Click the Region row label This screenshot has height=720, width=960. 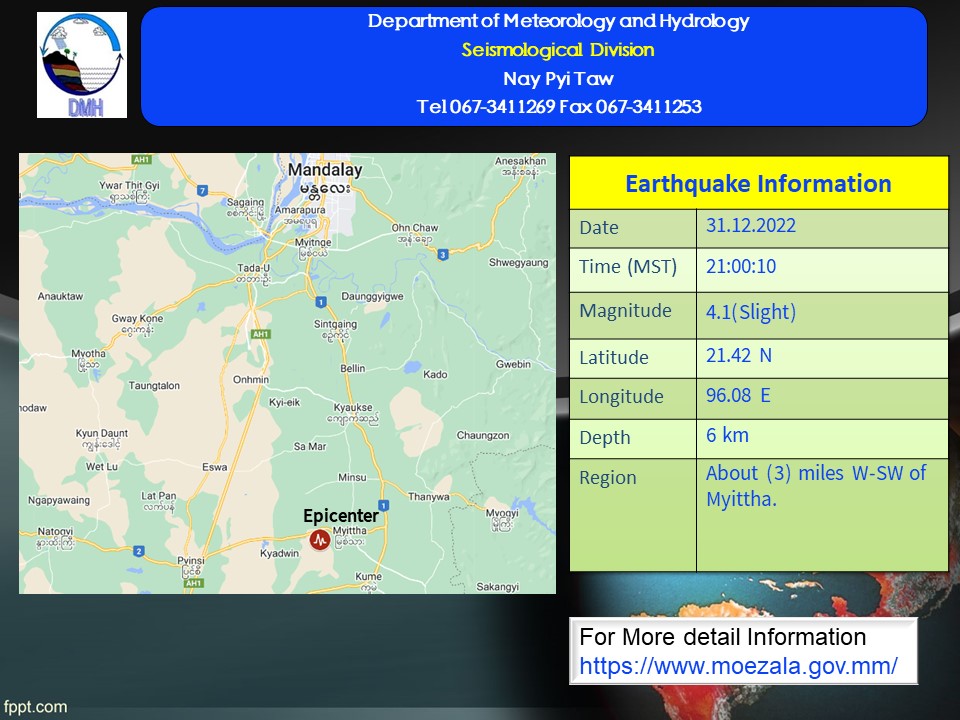point(608,478)
